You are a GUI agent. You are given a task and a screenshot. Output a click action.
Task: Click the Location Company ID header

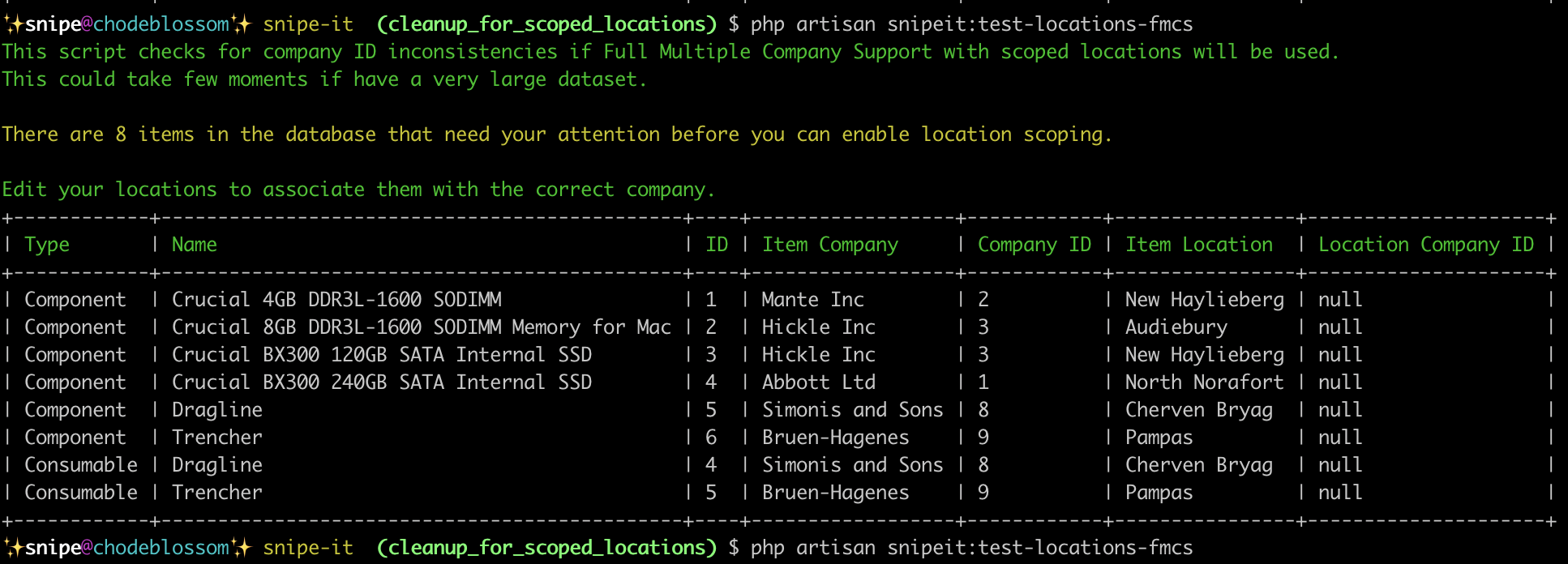1426,245
